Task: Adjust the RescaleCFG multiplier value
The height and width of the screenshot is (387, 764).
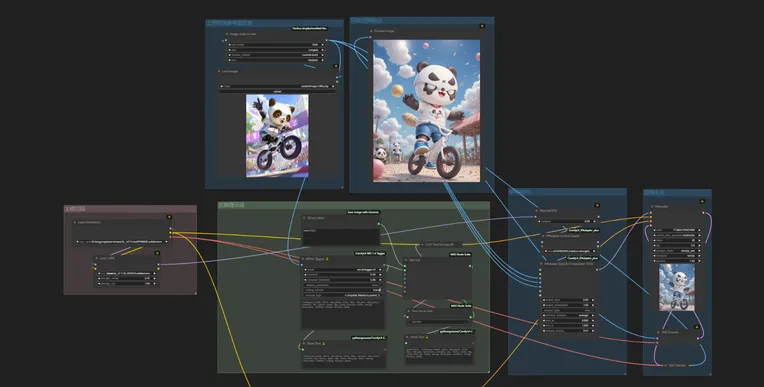Action: (567, 221)
